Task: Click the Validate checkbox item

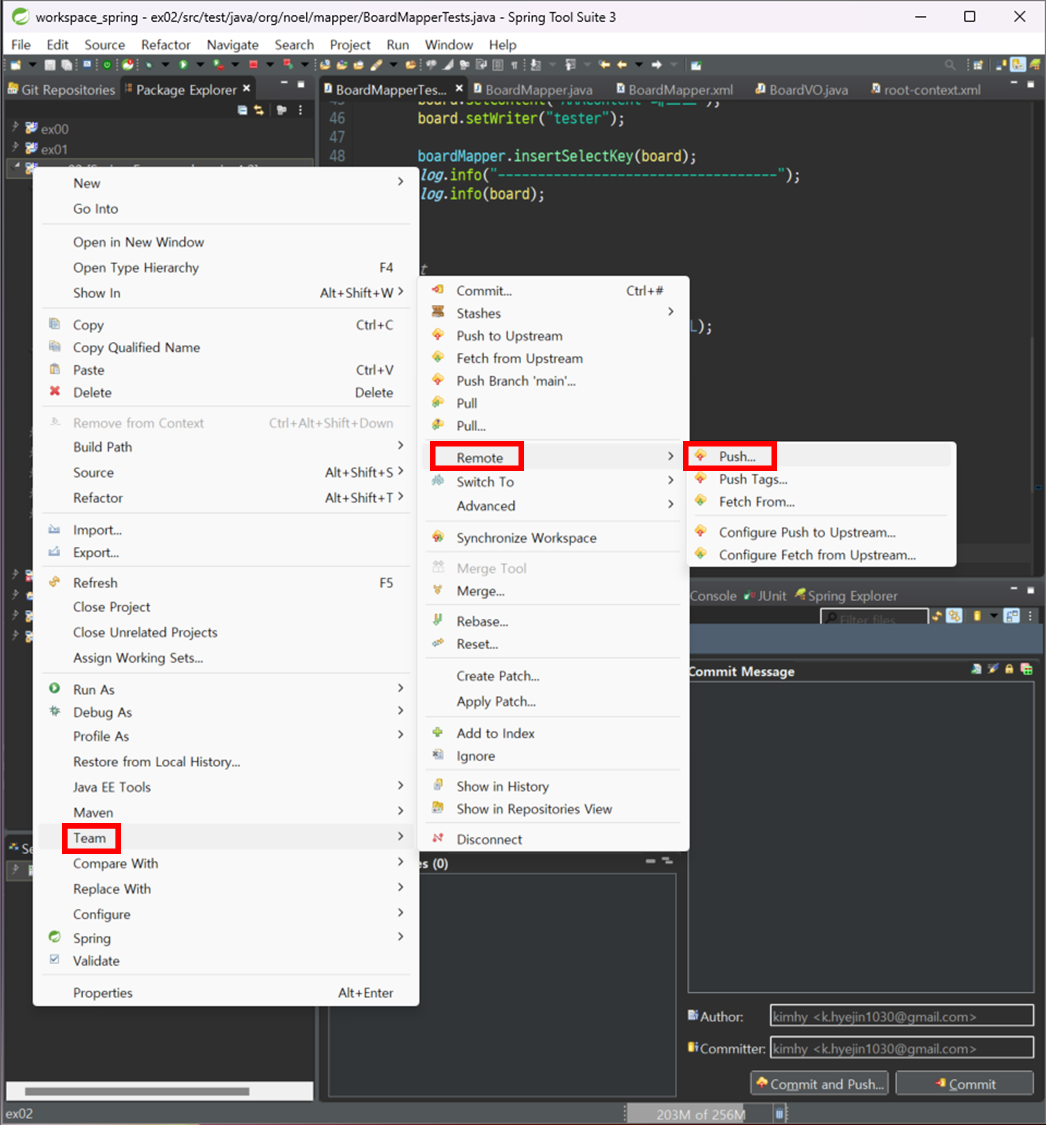Action: (x=225, y=961)
